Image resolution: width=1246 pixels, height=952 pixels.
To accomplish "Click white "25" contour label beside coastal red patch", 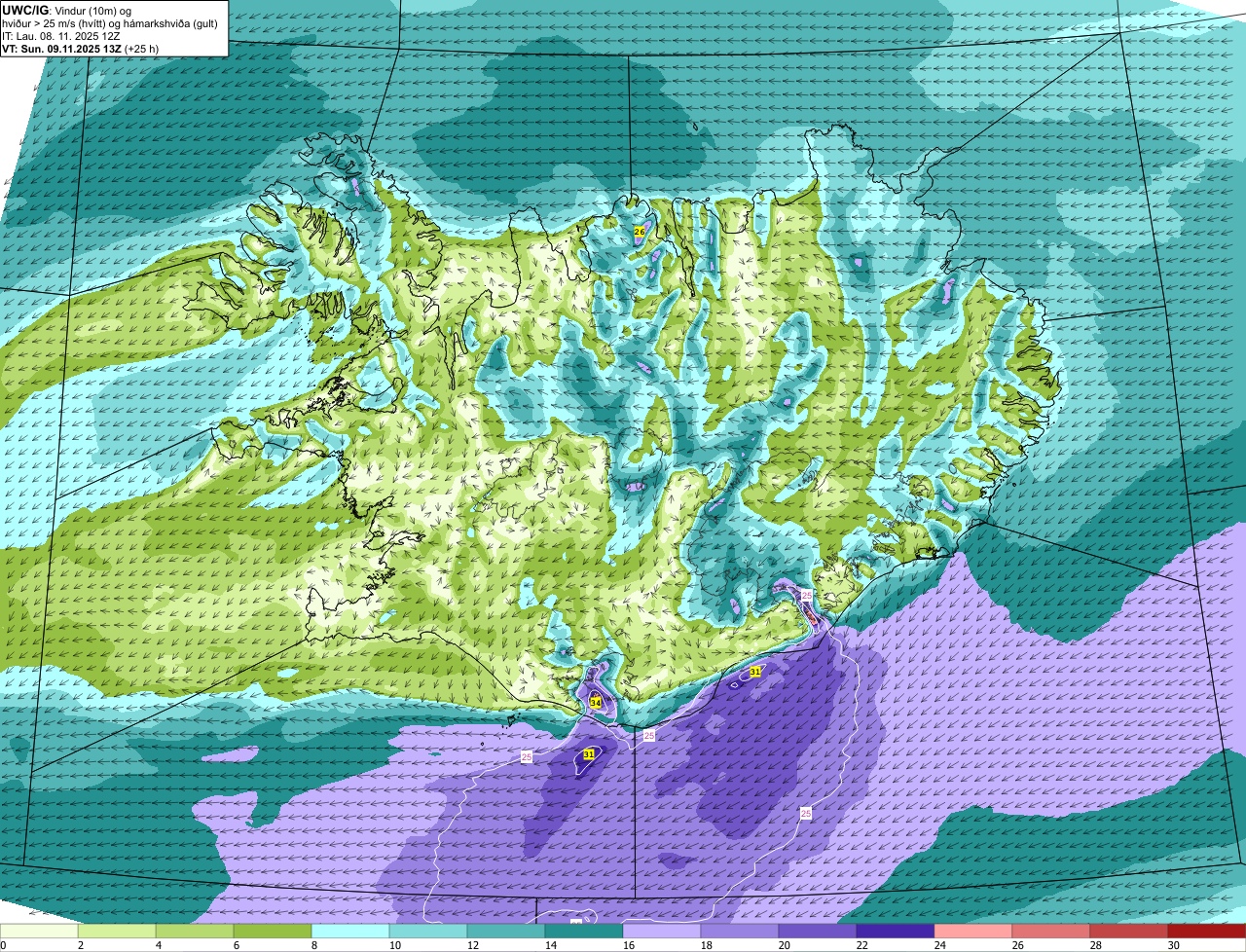I will (x=806, y=594).
